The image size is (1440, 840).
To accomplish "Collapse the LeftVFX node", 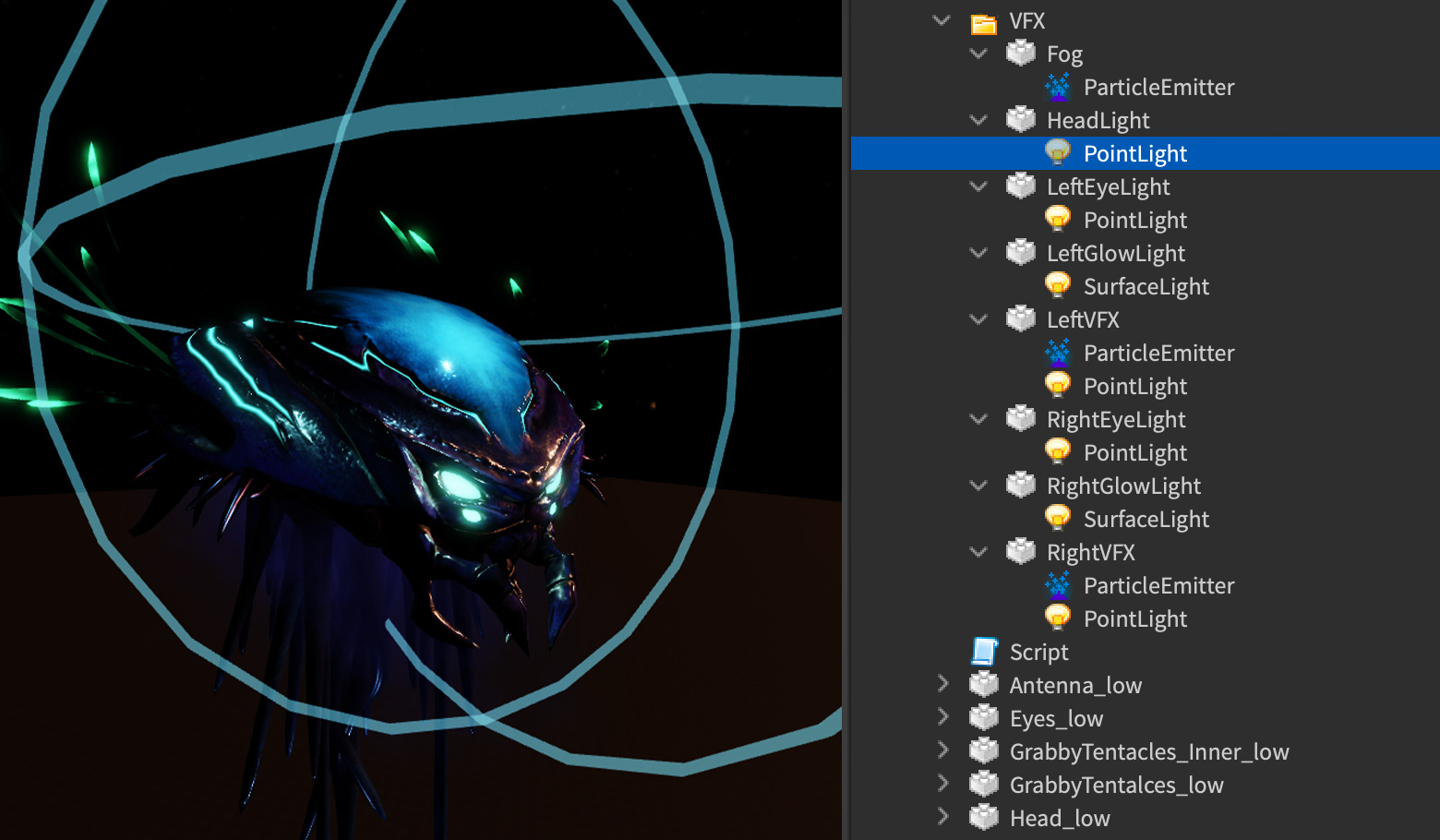I will (x=978, y=319).
